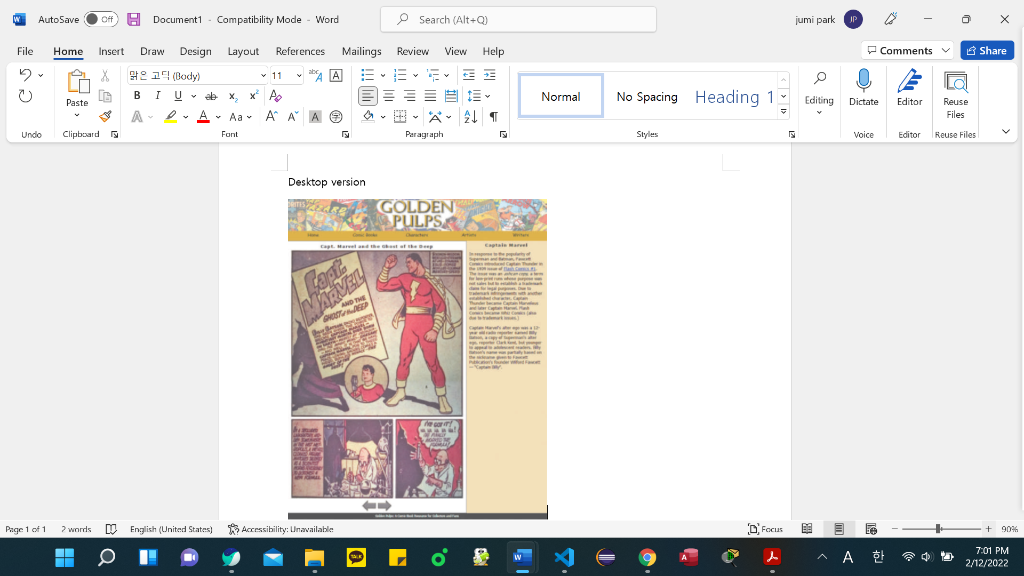
Task: Click the Save icon in title bar
Action: [x=134, y=19]
